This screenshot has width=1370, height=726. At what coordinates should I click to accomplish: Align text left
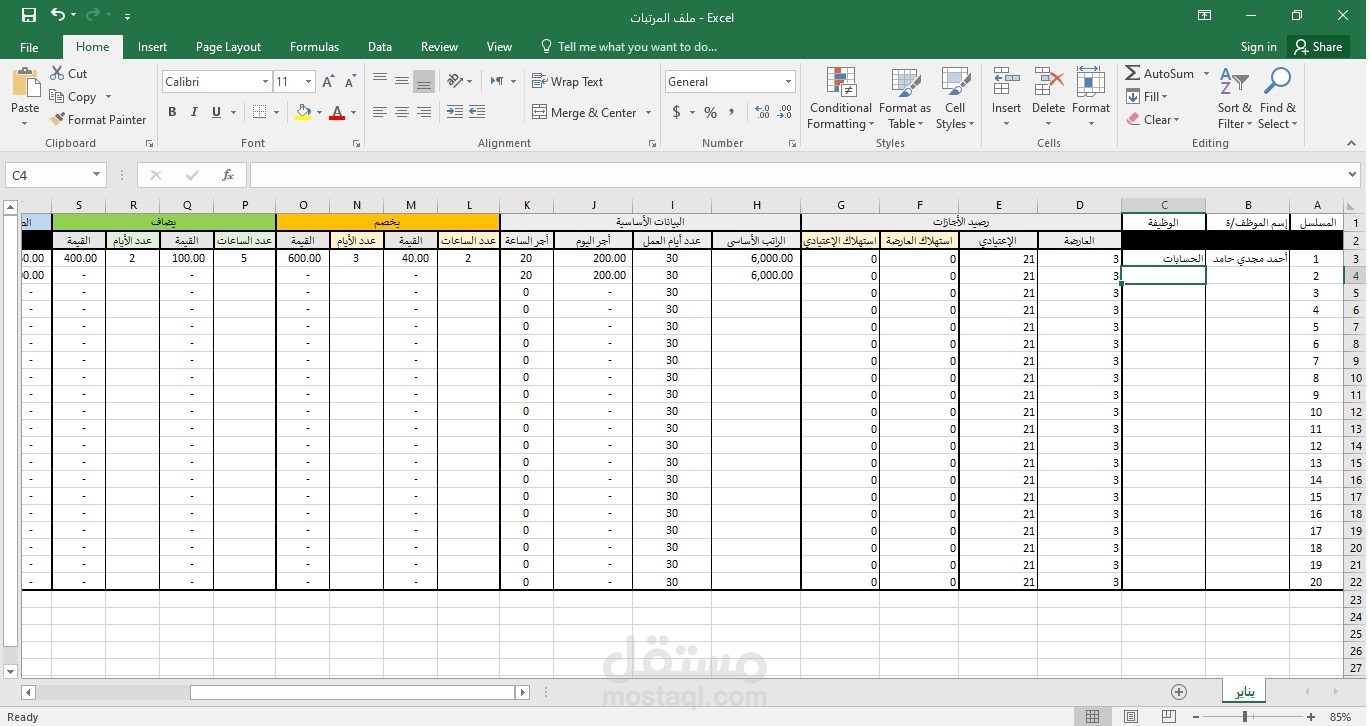[x=380, y=112]
